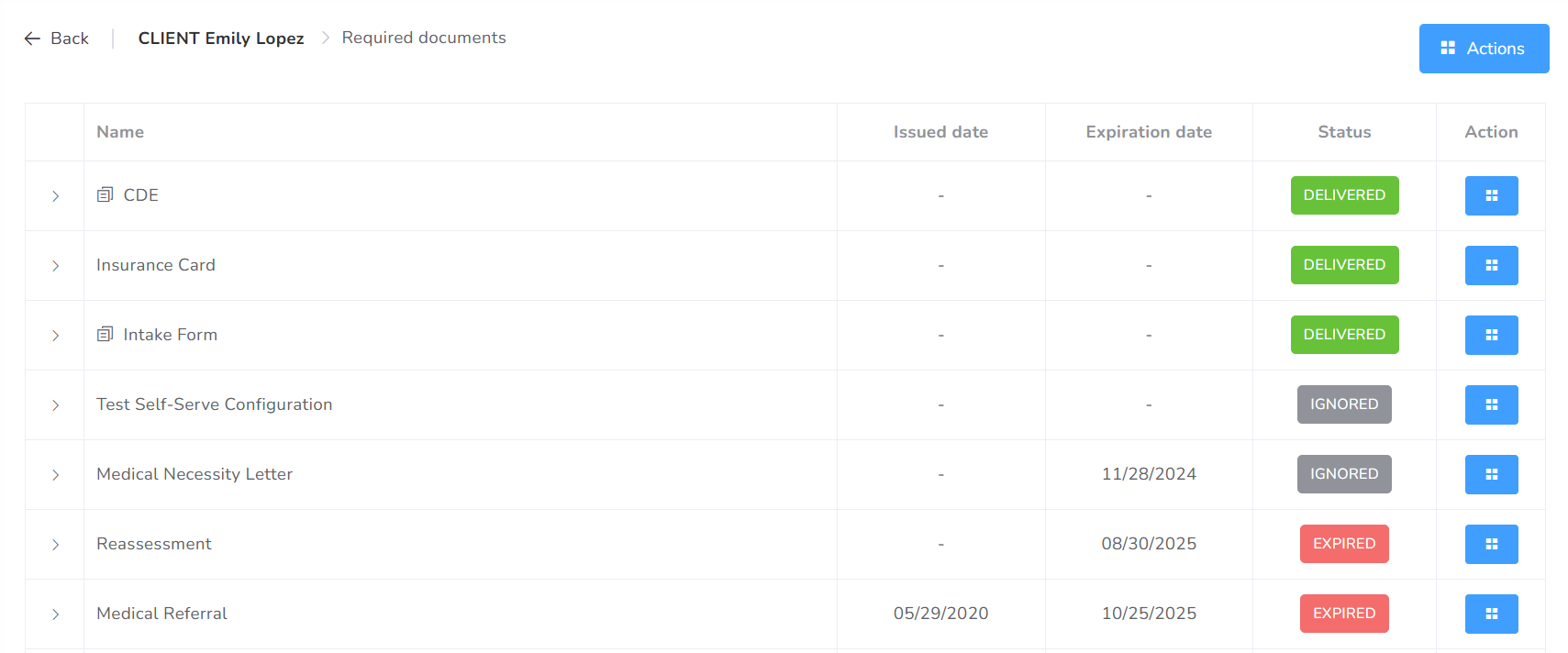Screen dimensions: 1568x653
Task: Expand the Medical Referral row
Action: pyautogui.click(x=55, y=614)
